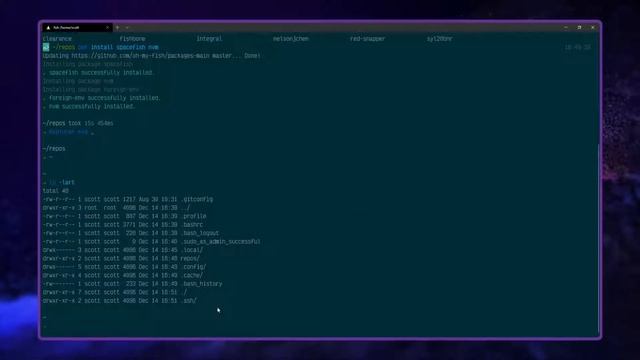Click the theme name 'nelsonjchen'
The image size is (640, 360).
(x=291, y=39)
